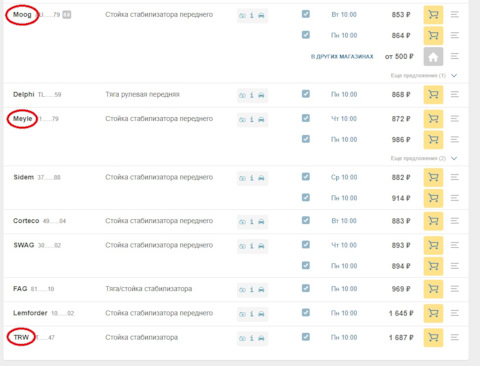Toggle checkbox for Moog 853 ₽ offer
Screen dimensions: 480x366
[x=306, y=14]
